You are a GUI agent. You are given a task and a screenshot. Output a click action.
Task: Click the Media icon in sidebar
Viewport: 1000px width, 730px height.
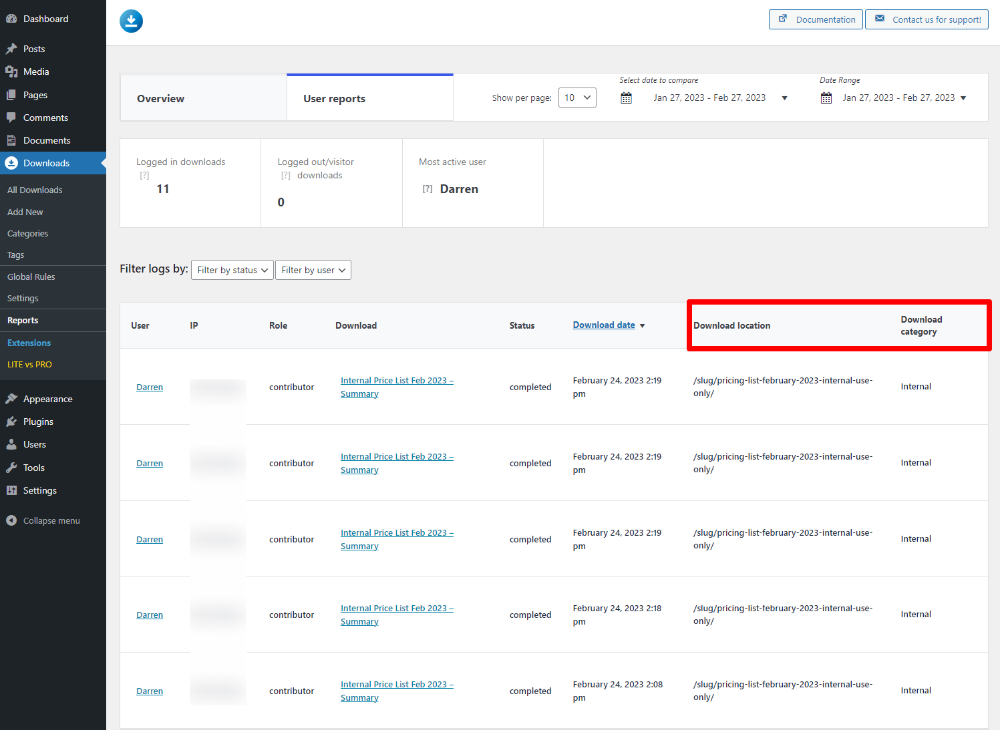11,71
